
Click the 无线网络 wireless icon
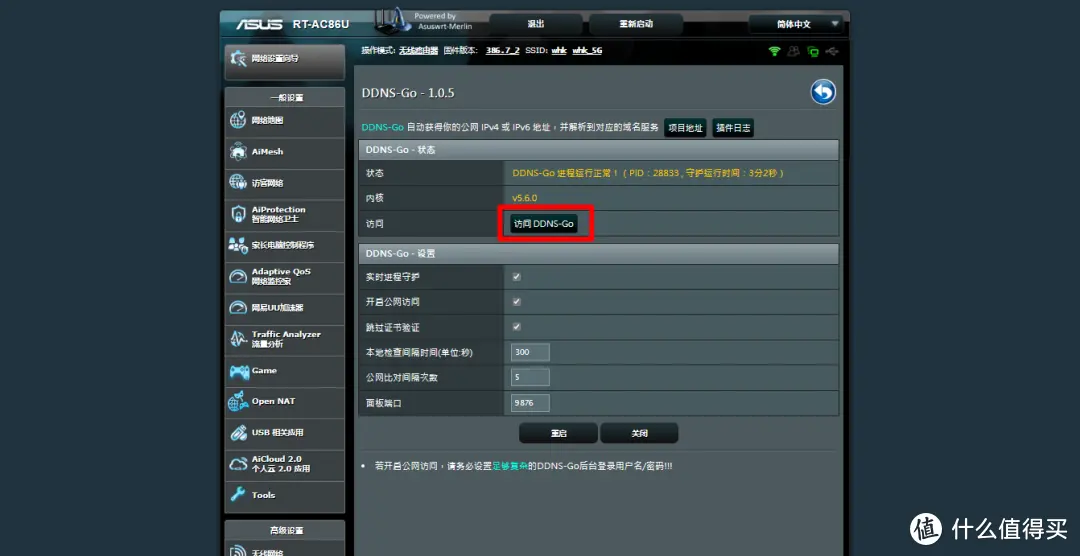click(x=238, y=550)
